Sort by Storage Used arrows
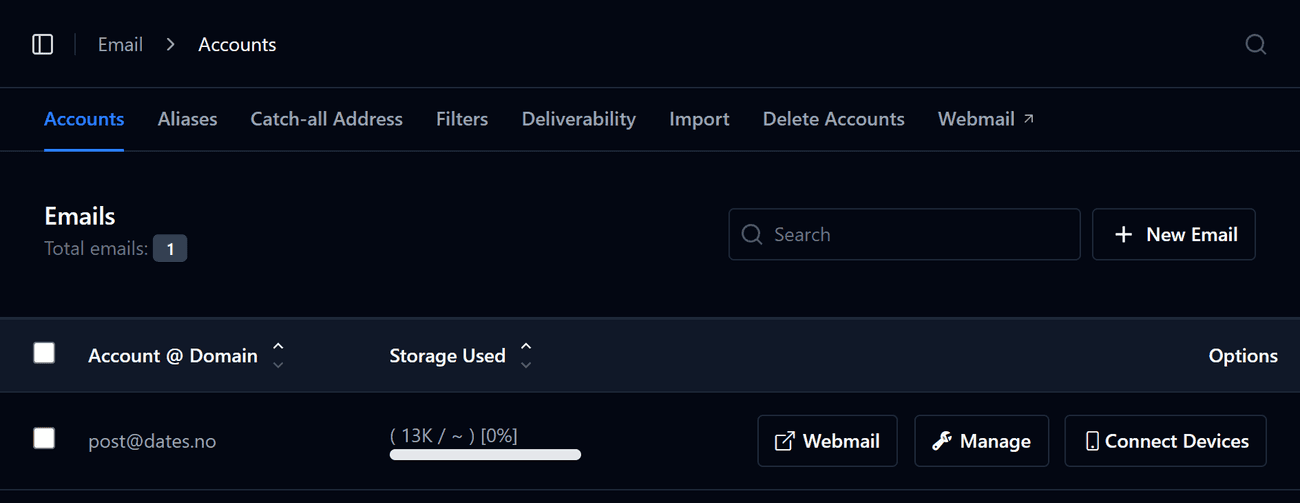Screen dimensions: 1300x503 point(526,355)
